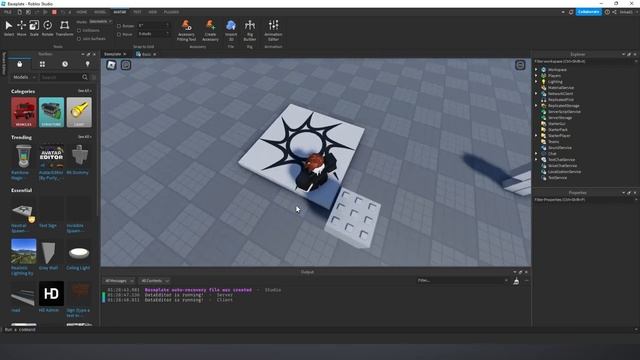Viewport: 640px width, 360px height.
Task: Select the HD Admin toolbox item
Action: click(x=51, y=297)
